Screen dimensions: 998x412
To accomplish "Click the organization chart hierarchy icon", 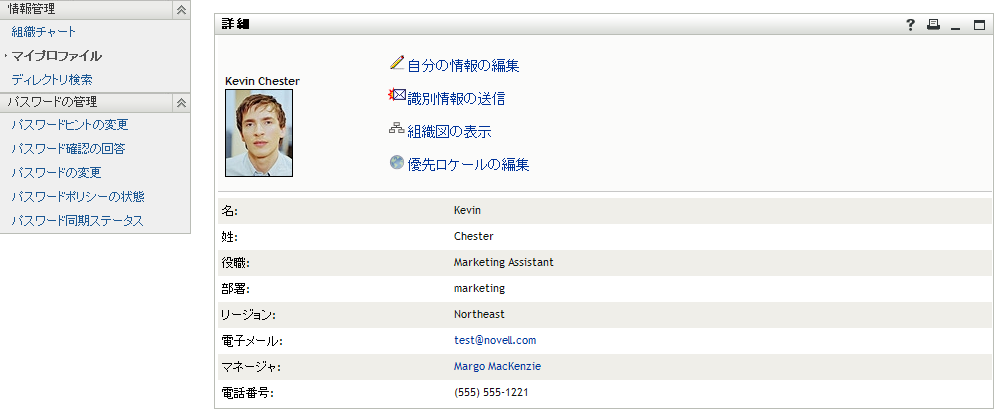I will 397,130.
